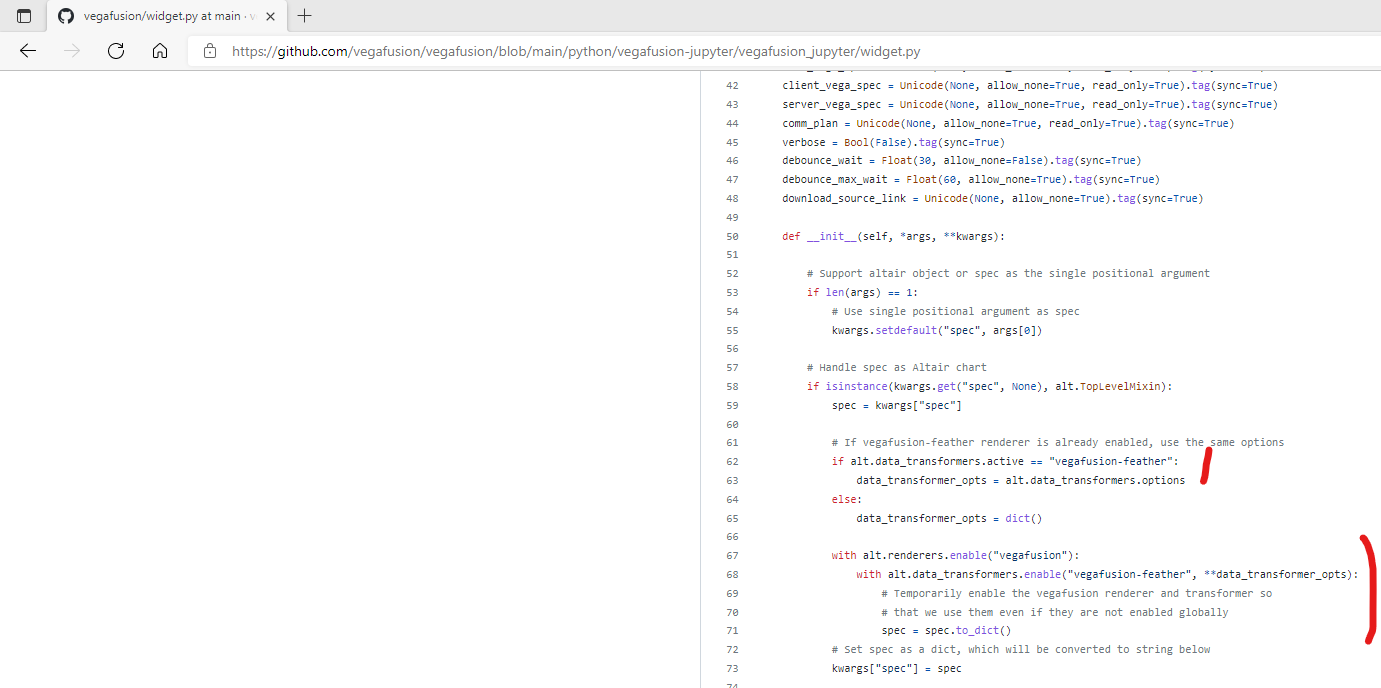The width and height of the screenshot is (1381, 688).
Task: Click the with alt.data_transformers.enable line
Action: [1107, 574]
